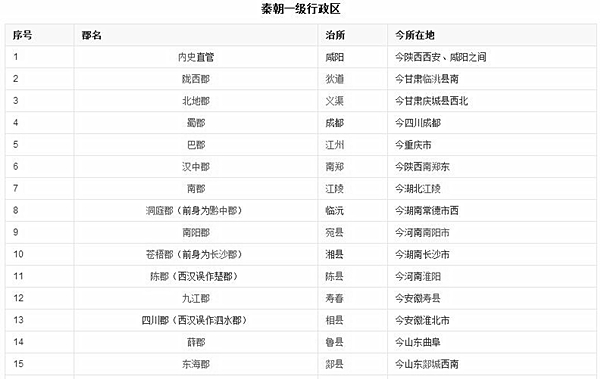The height and width of the screenshot is (379, 600).
Task: Select 陈郡（西汉误作楚郡）cell
Action: (196, 276)
